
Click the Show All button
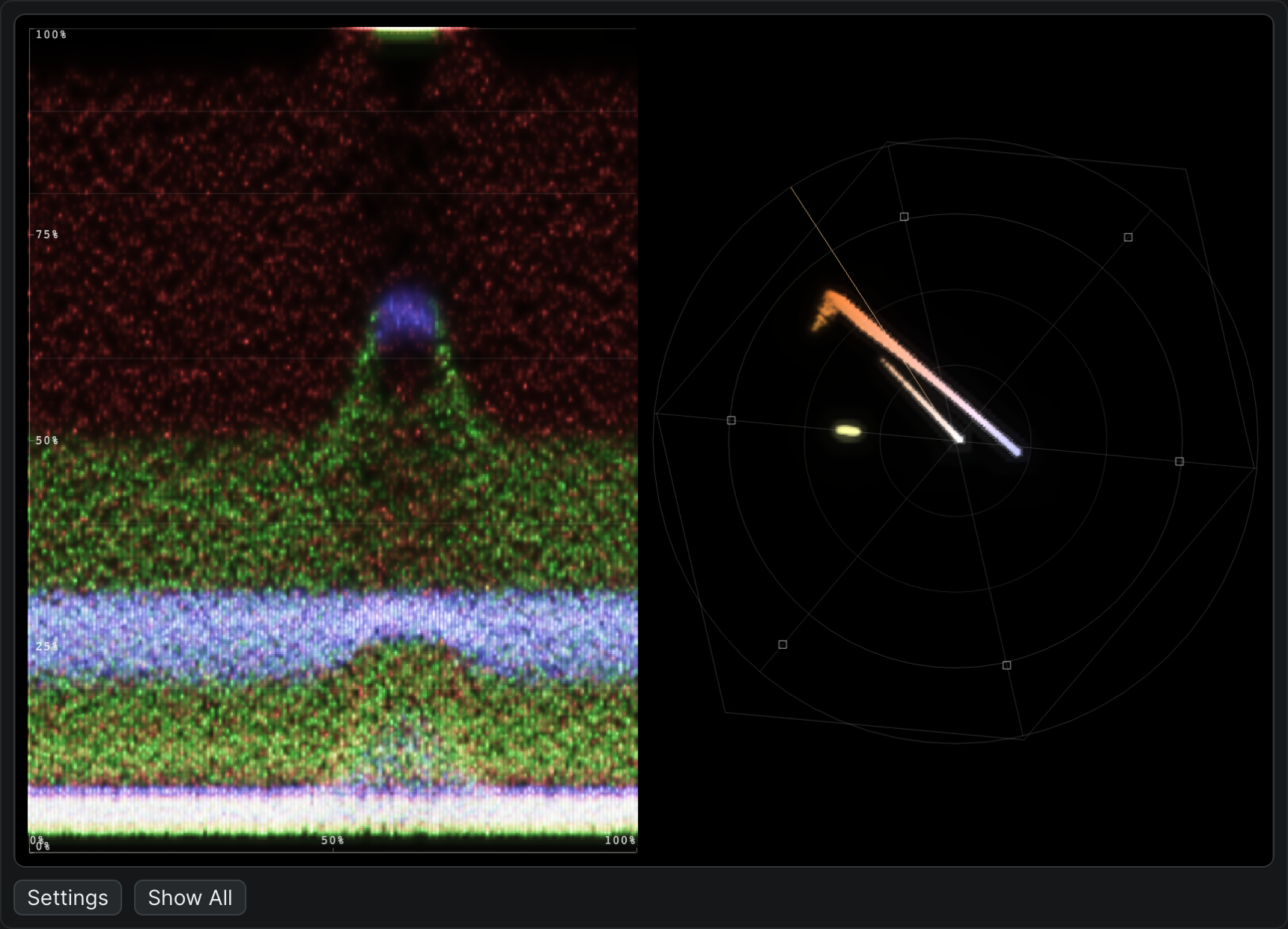(x=190, y=898)
